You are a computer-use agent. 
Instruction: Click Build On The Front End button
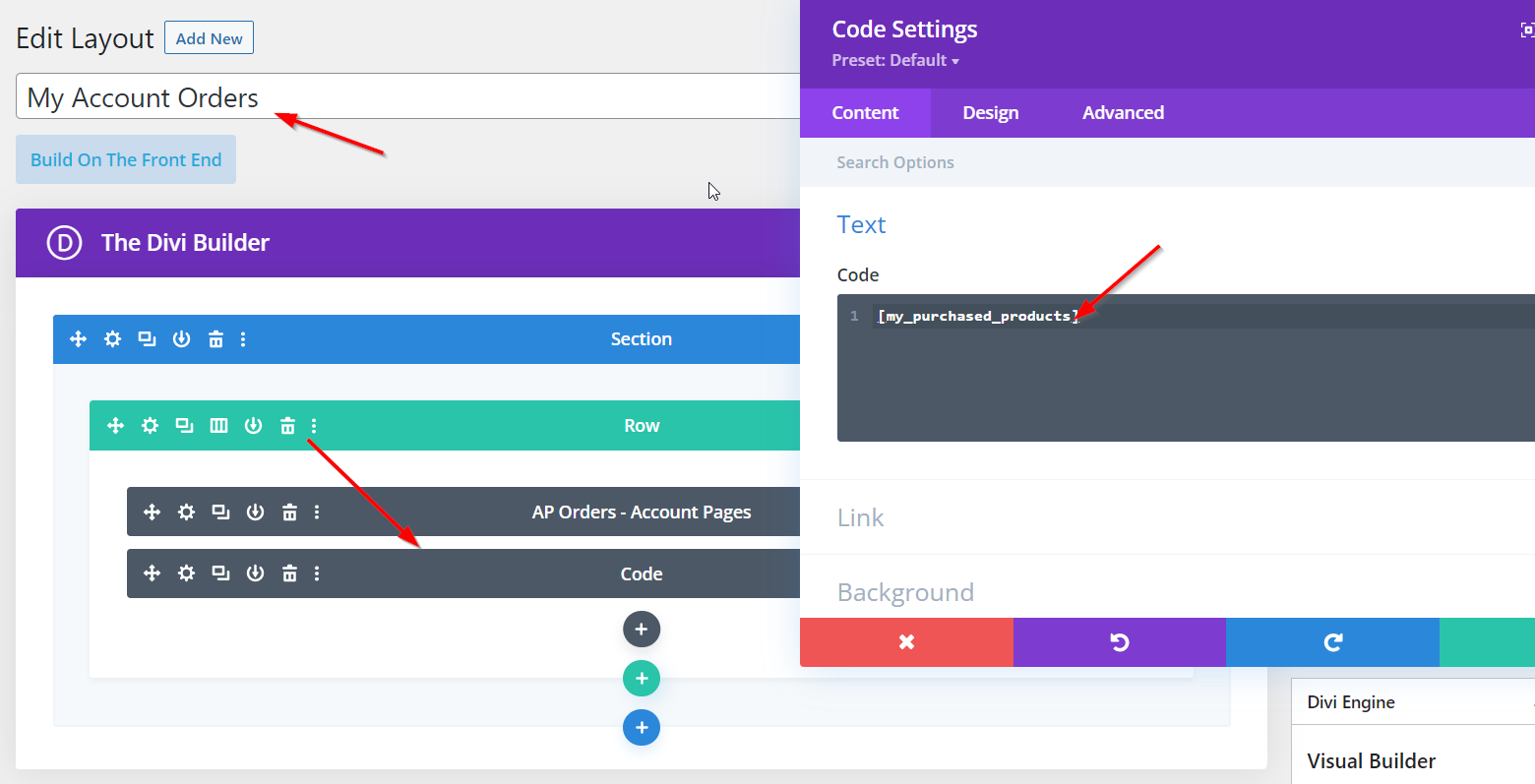point(126,159)
